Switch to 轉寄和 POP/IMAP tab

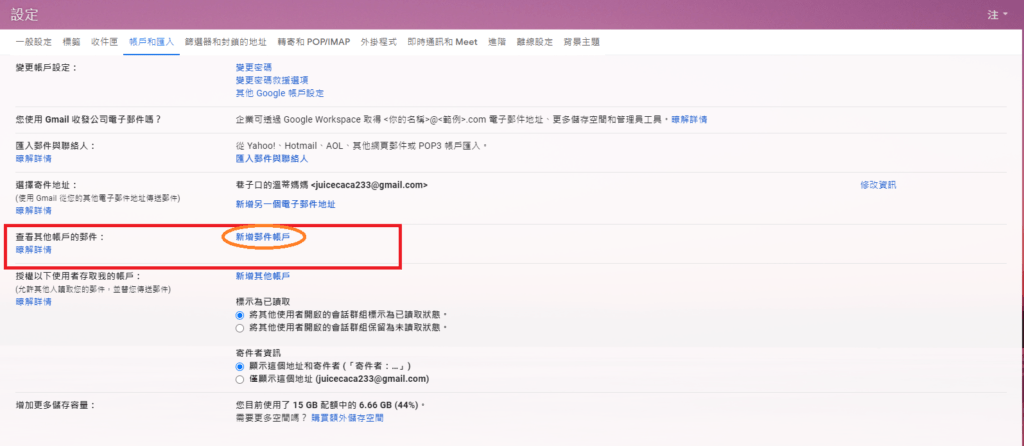click(x=314, y=42)
